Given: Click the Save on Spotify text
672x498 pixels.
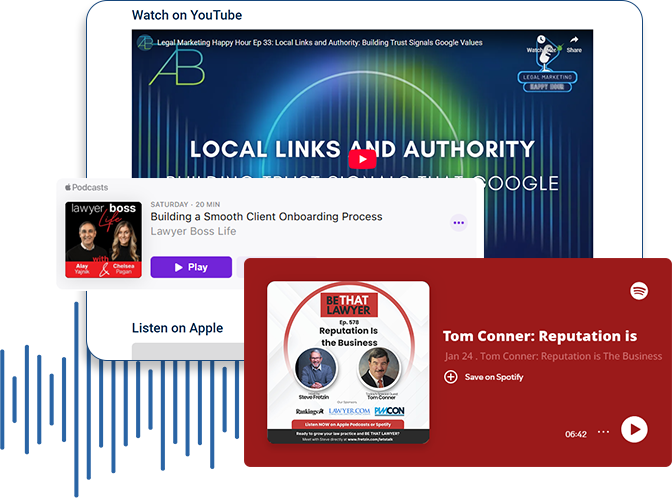Looking at the screenshot, I should 493,377.
